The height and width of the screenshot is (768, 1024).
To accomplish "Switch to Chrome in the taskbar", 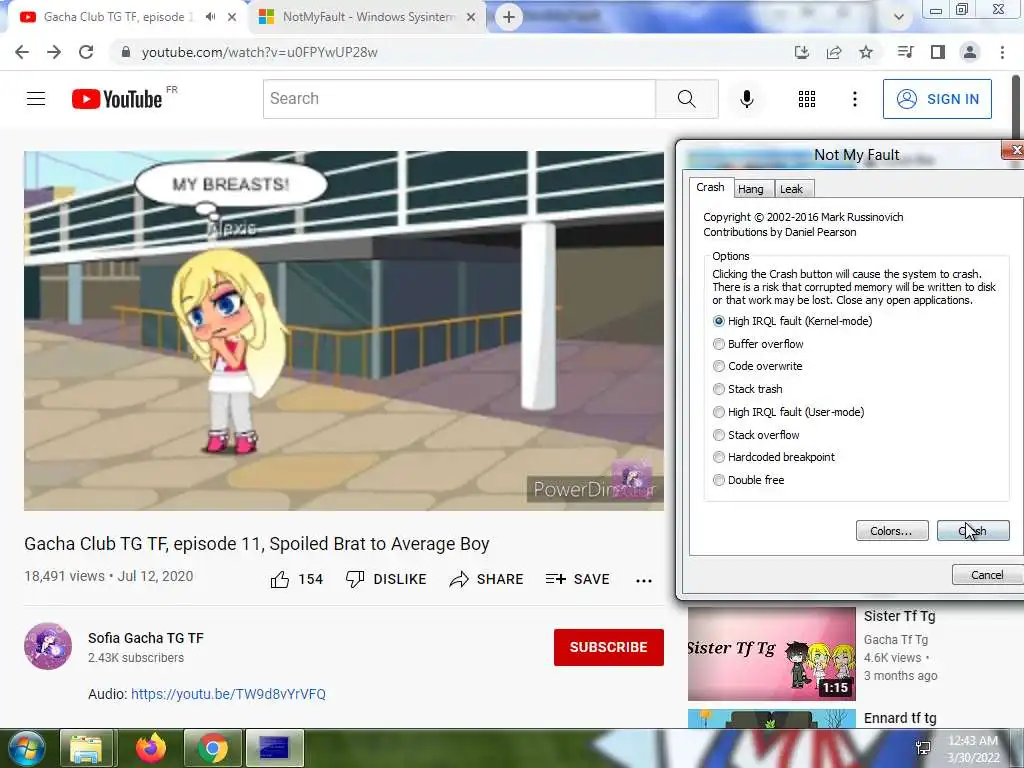I will click(x=212, y=748).
